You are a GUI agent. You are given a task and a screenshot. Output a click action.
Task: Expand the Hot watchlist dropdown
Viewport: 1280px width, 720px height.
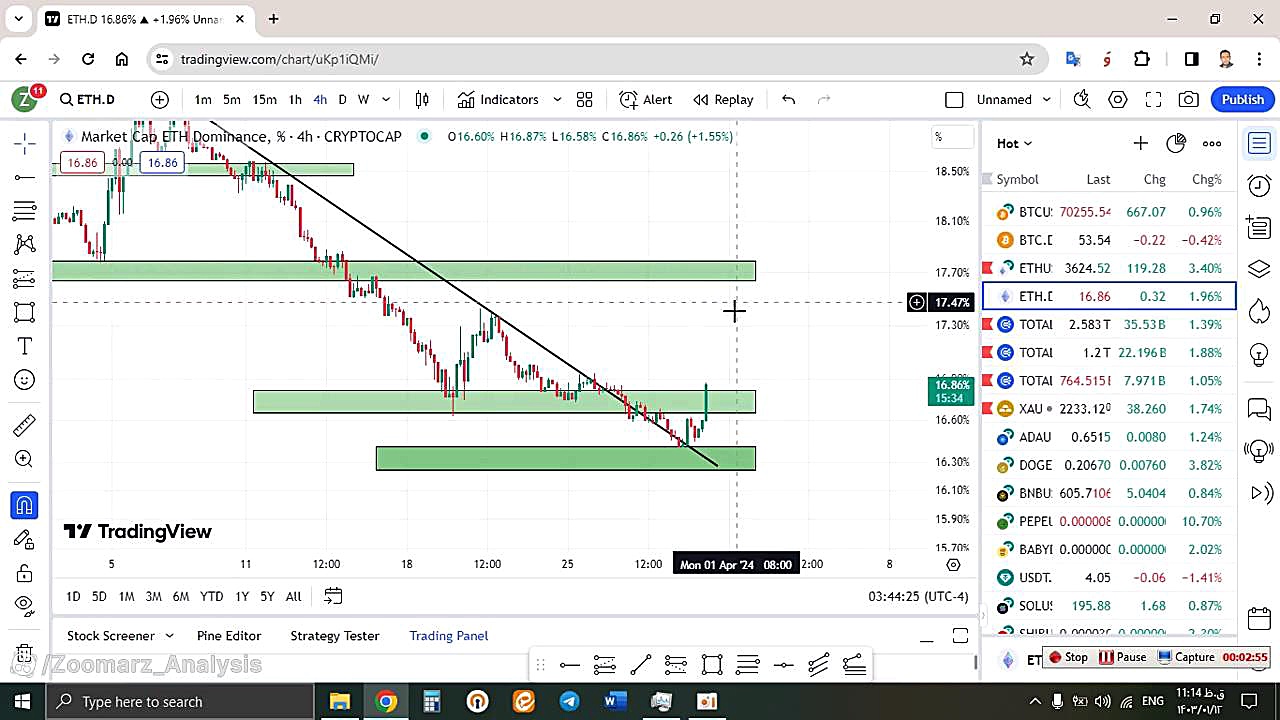(x=1014, y=143)
